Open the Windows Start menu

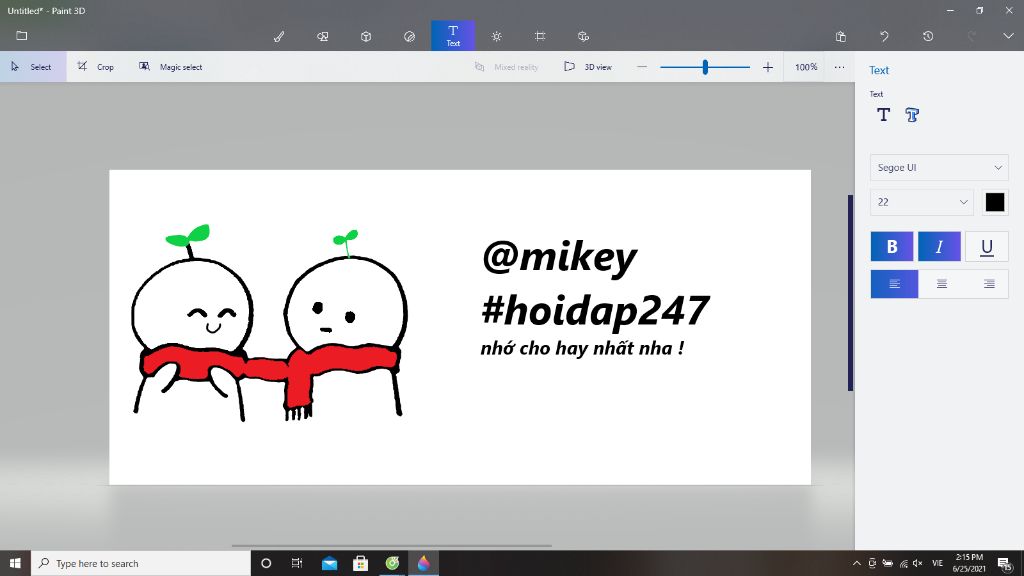(15, 563)
